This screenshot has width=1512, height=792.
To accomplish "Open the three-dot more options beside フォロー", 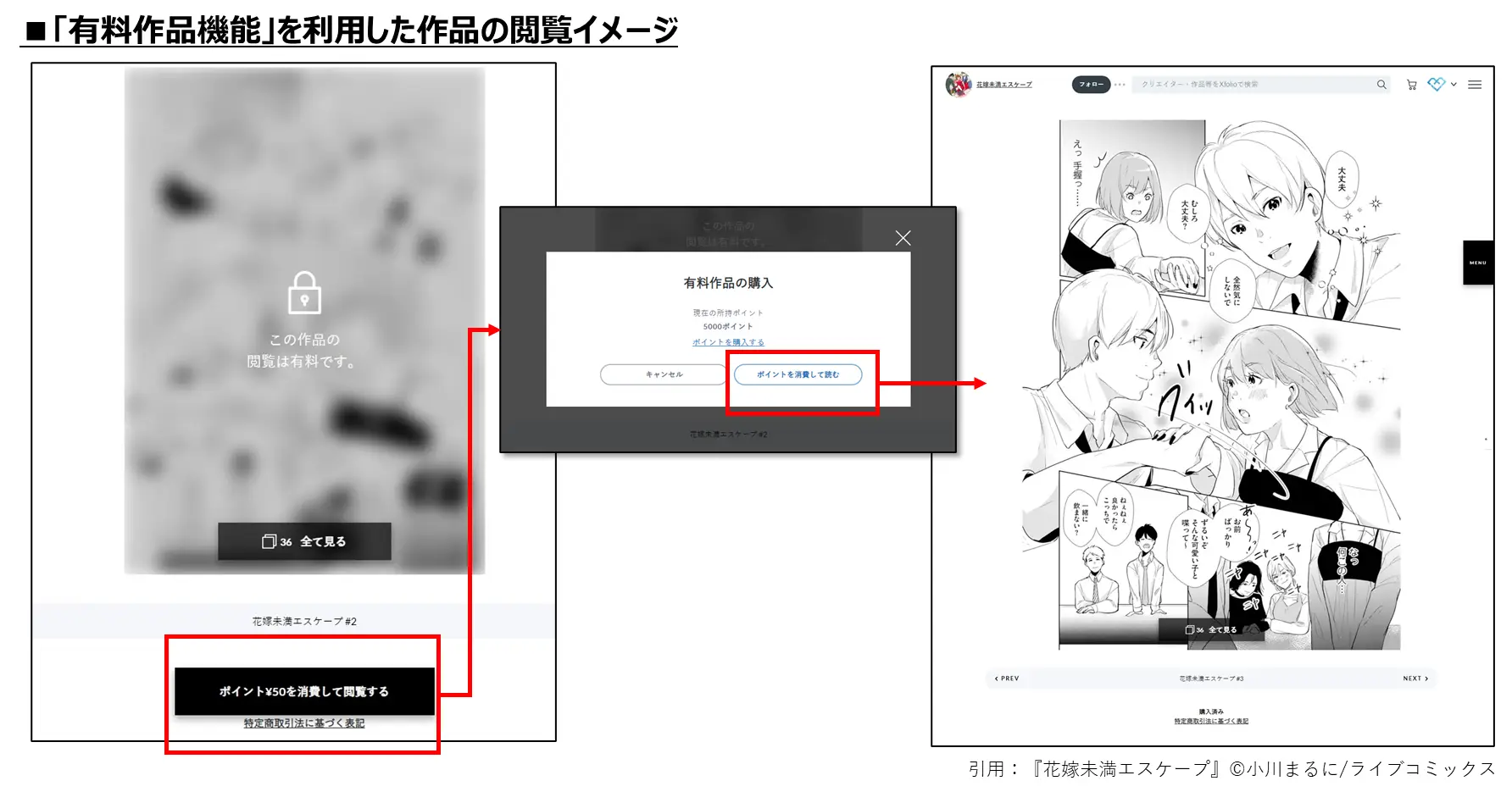I will click(1120, 84).
